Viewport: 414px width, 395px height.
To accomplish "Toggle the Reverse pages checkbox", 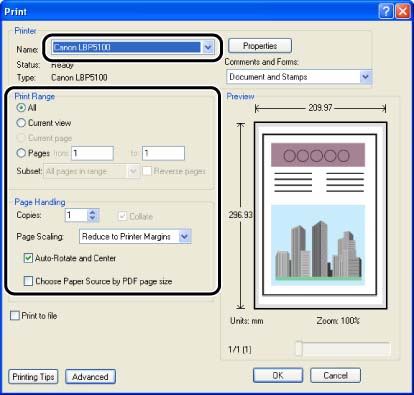I will 147,171.
